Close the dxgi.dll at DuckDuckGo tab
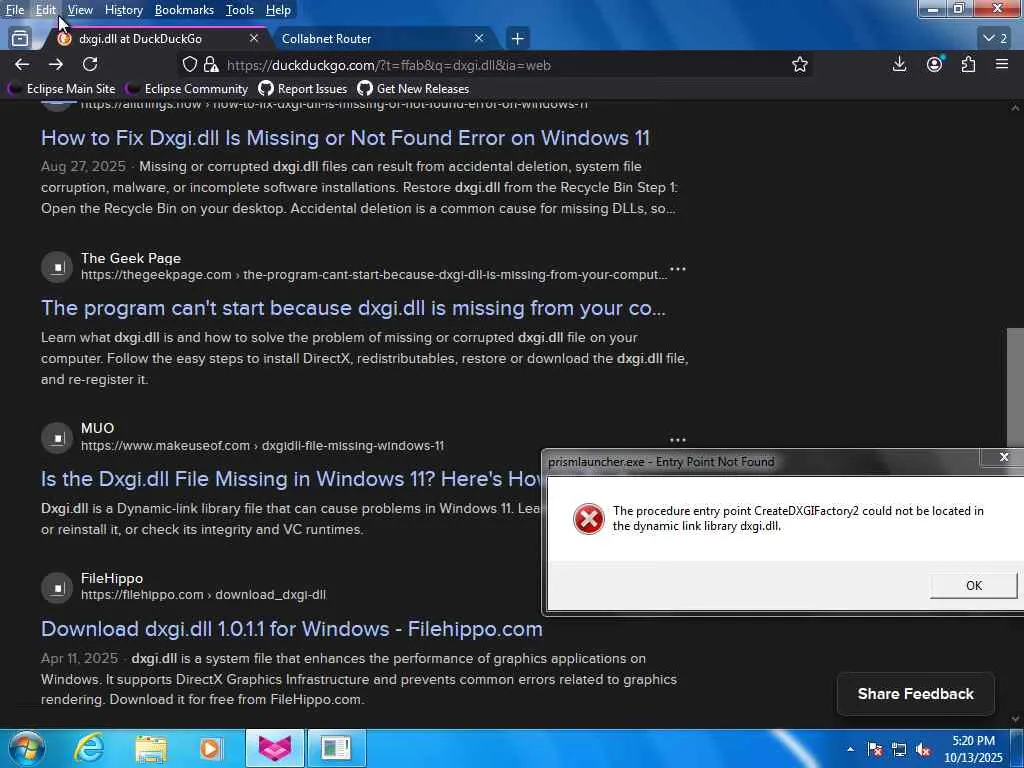 pos(254,39)
